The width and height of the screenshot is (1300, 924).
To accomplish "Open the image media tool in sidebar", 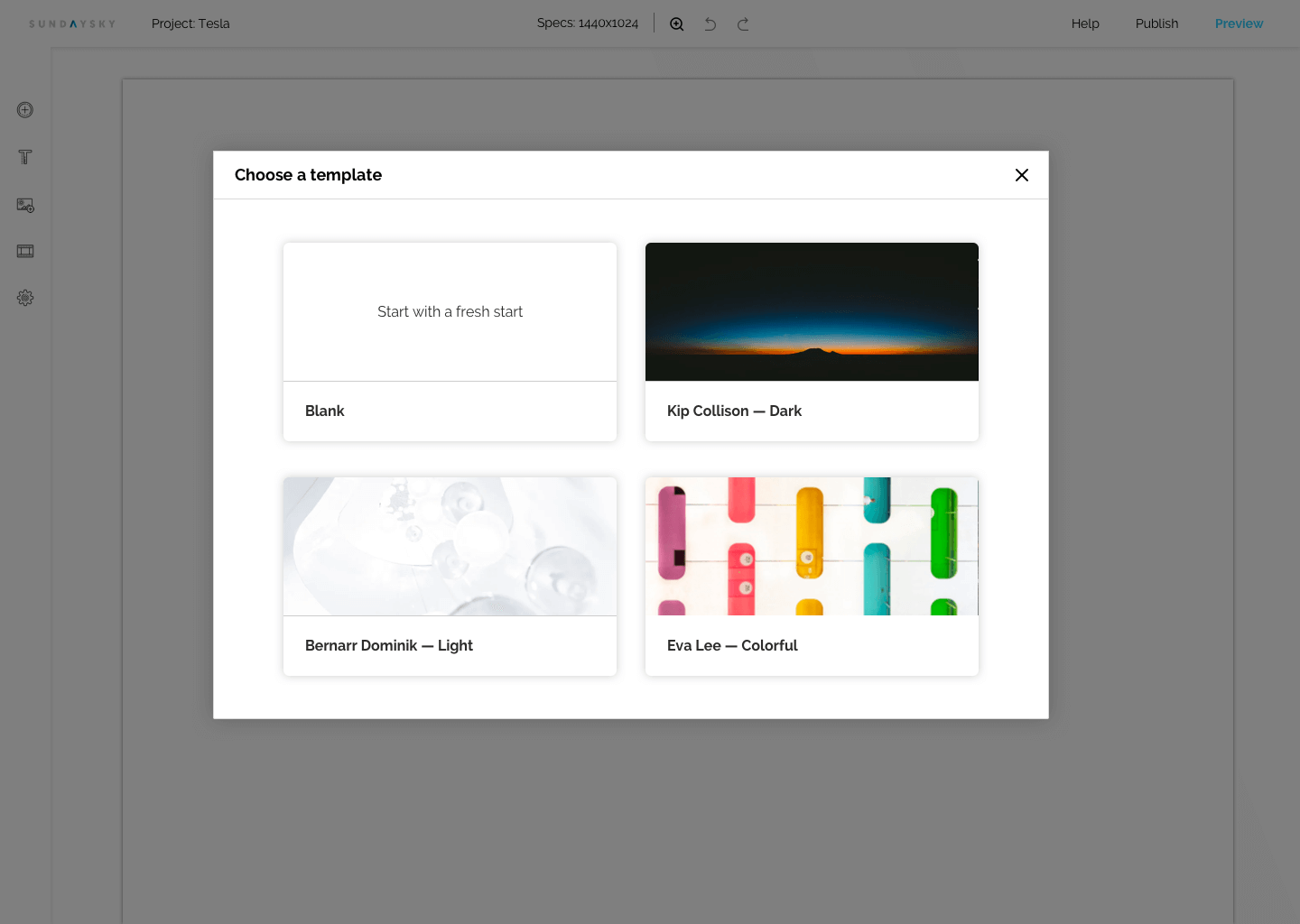I will pyautogui.click(x=25, y=205).
